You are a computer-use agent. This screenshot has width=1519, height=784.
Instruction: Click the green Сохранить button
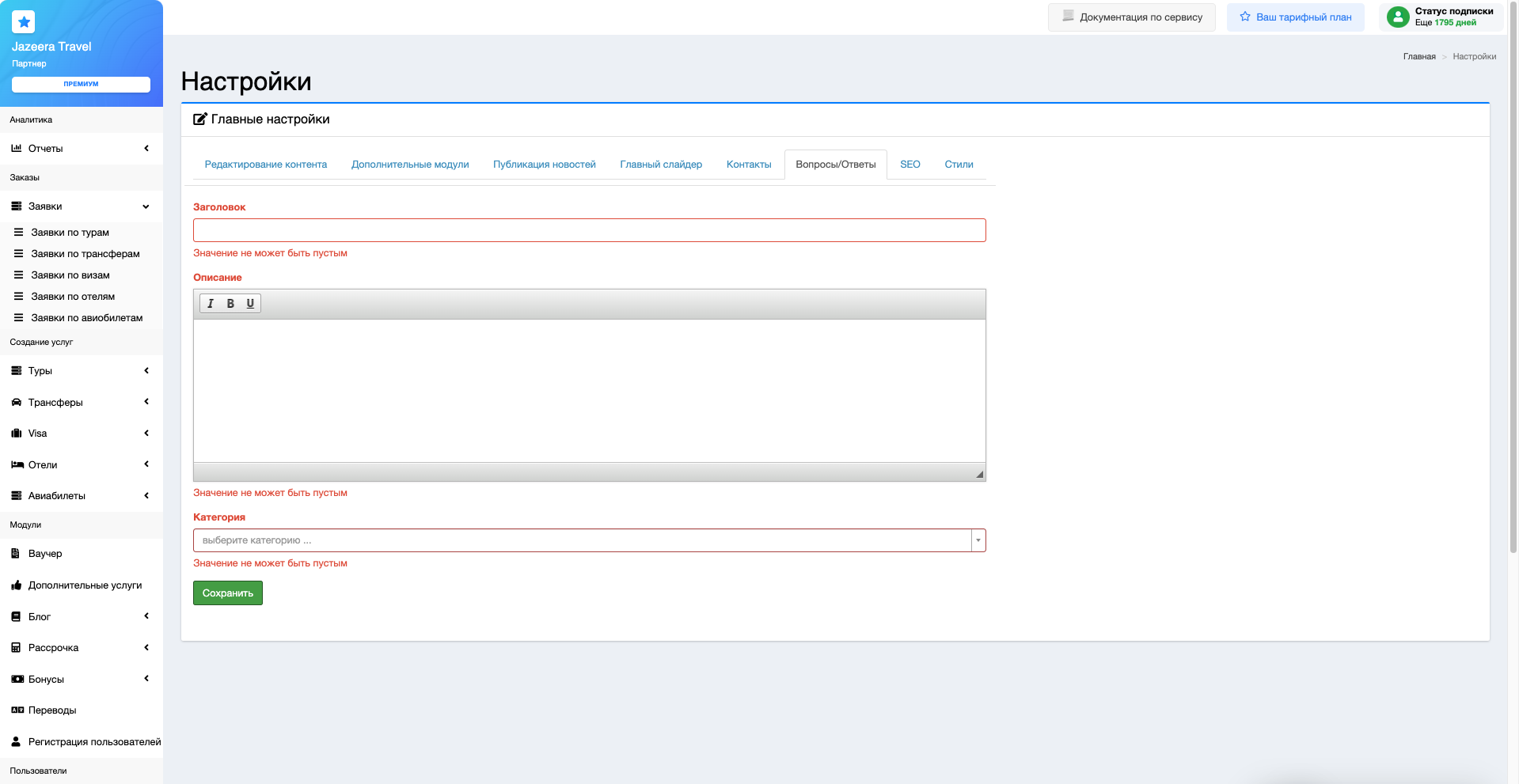(227, 593)
